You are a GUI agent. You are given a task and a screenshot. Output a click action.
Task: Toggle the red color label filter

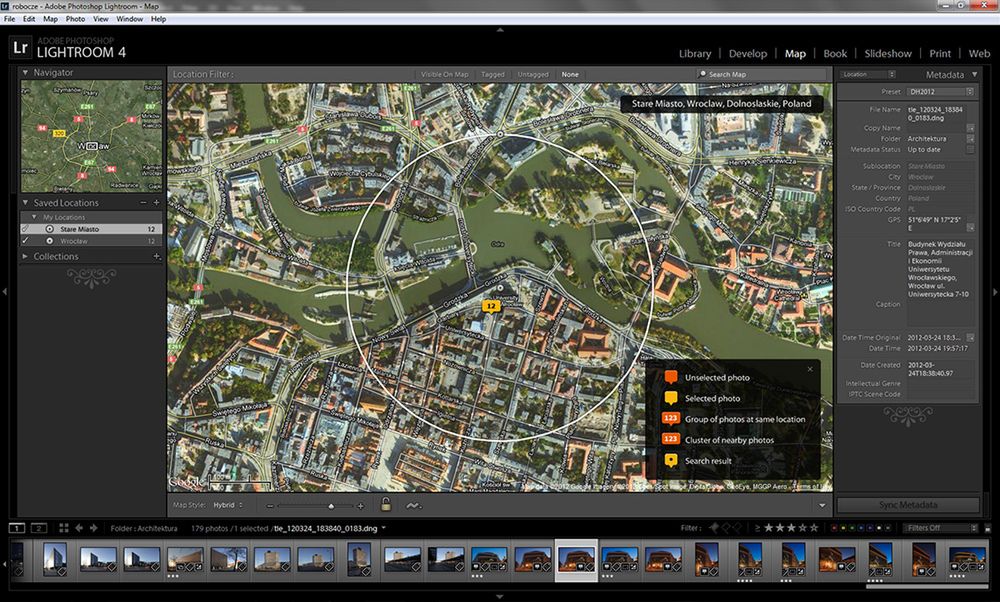pyautogui.click(x=834, y=528)
